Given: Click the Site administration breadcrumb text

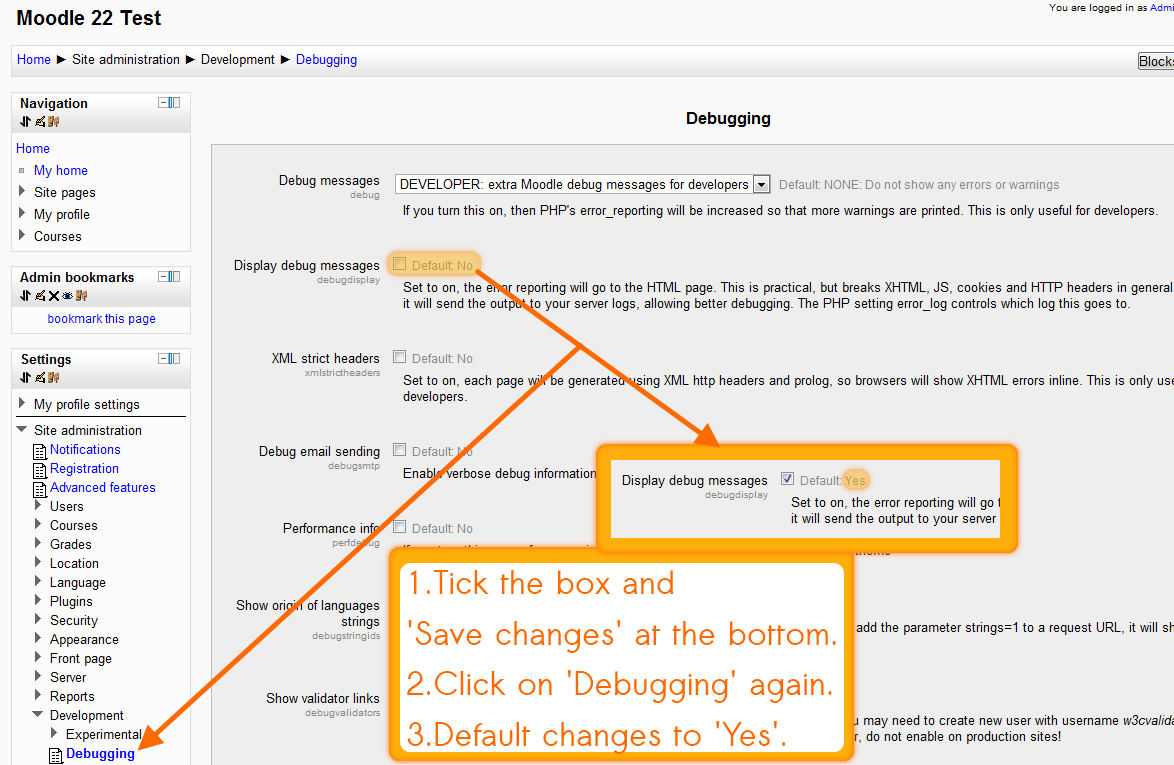Looking at the screenshot, I should coord(126,59).
